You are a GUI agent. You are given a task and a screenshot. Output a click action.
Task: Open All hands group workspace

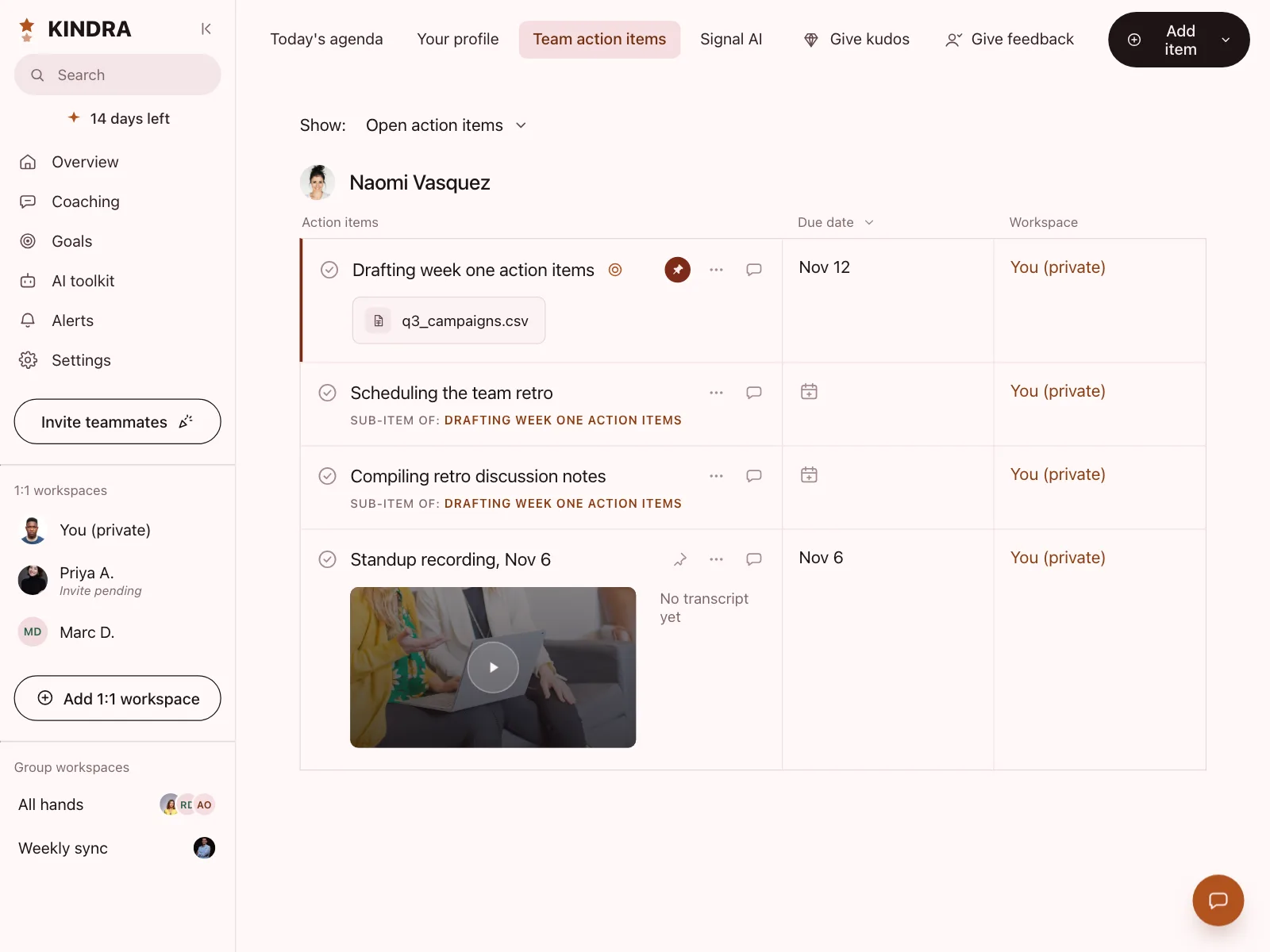[x=117, y=804]
